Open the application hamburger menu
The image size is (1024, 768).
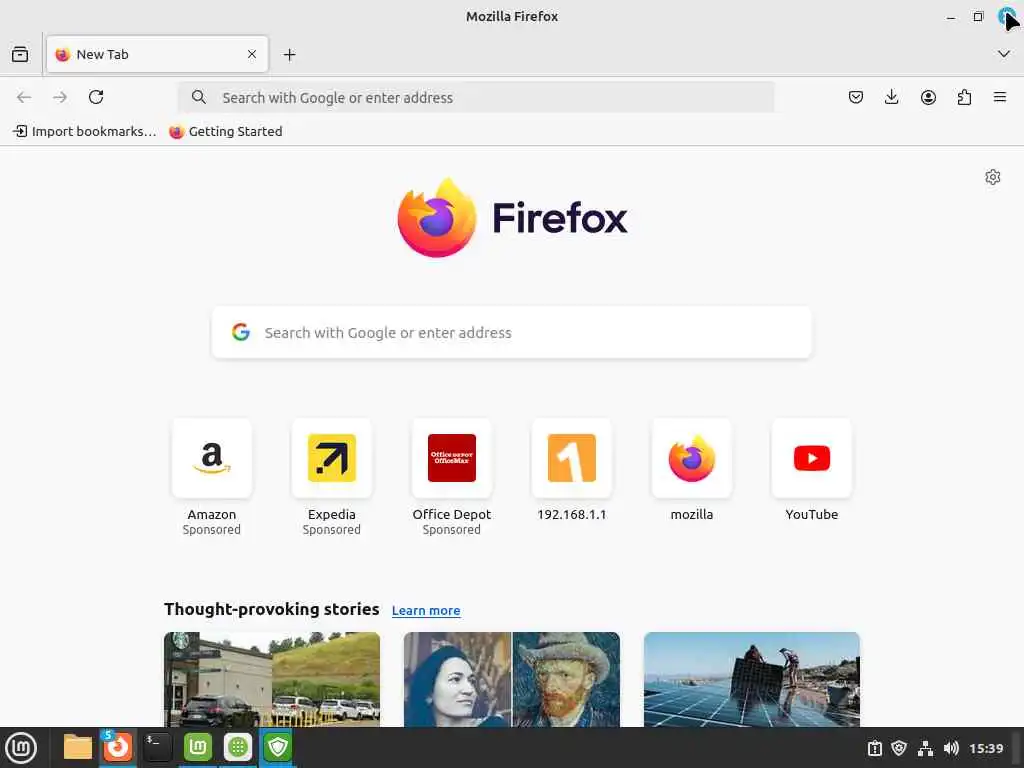coord(1000,97)
